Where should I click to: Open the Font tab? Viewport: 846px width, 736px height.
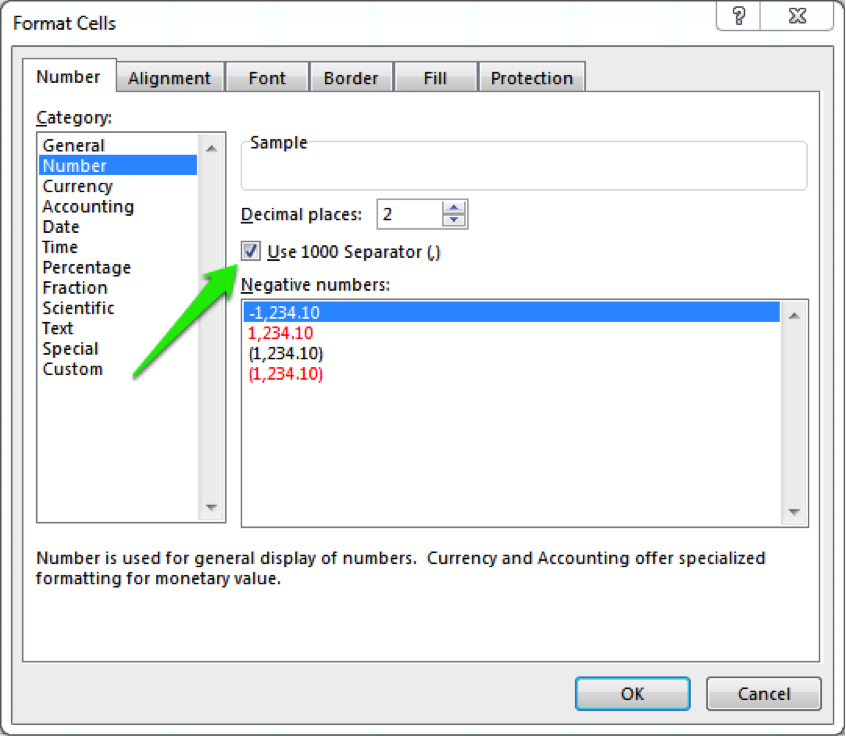[x=266, y=76]
